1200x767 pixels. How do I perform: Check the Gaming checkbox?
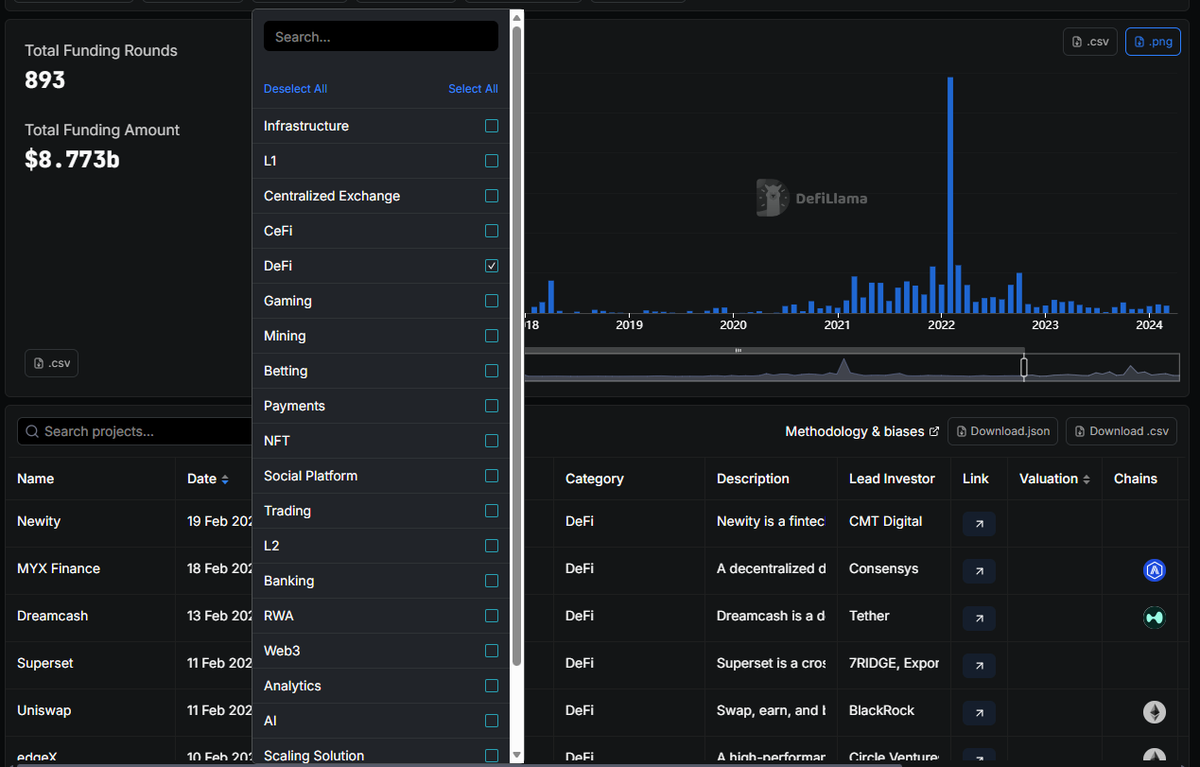click(x=491, y=301)
